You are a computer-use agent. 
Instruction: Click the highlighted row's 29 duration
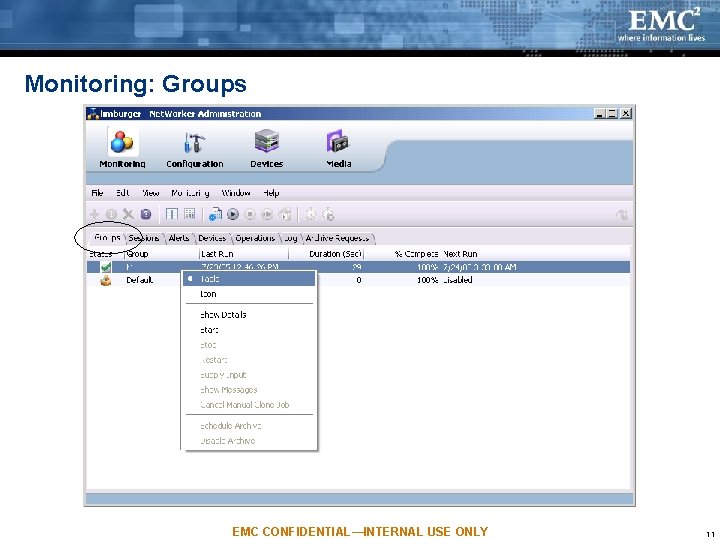(357, 267)
